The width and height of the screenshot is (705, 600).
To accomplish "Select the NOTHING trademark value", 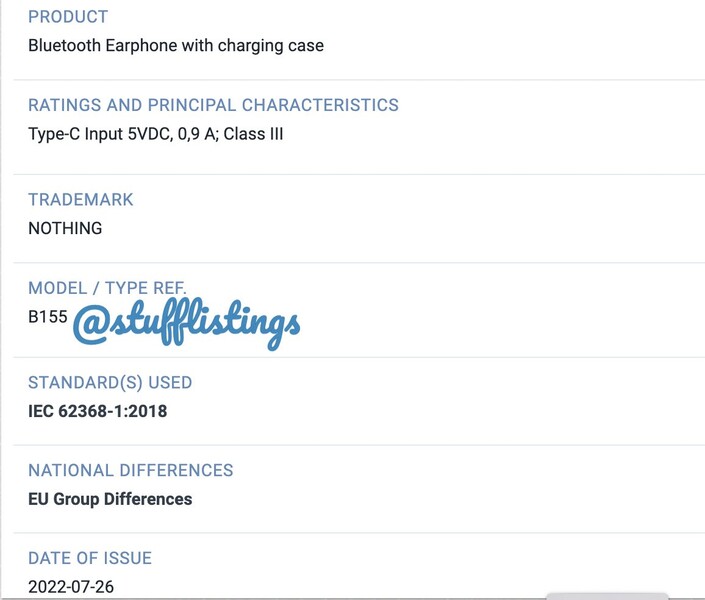I will [65, 228].
